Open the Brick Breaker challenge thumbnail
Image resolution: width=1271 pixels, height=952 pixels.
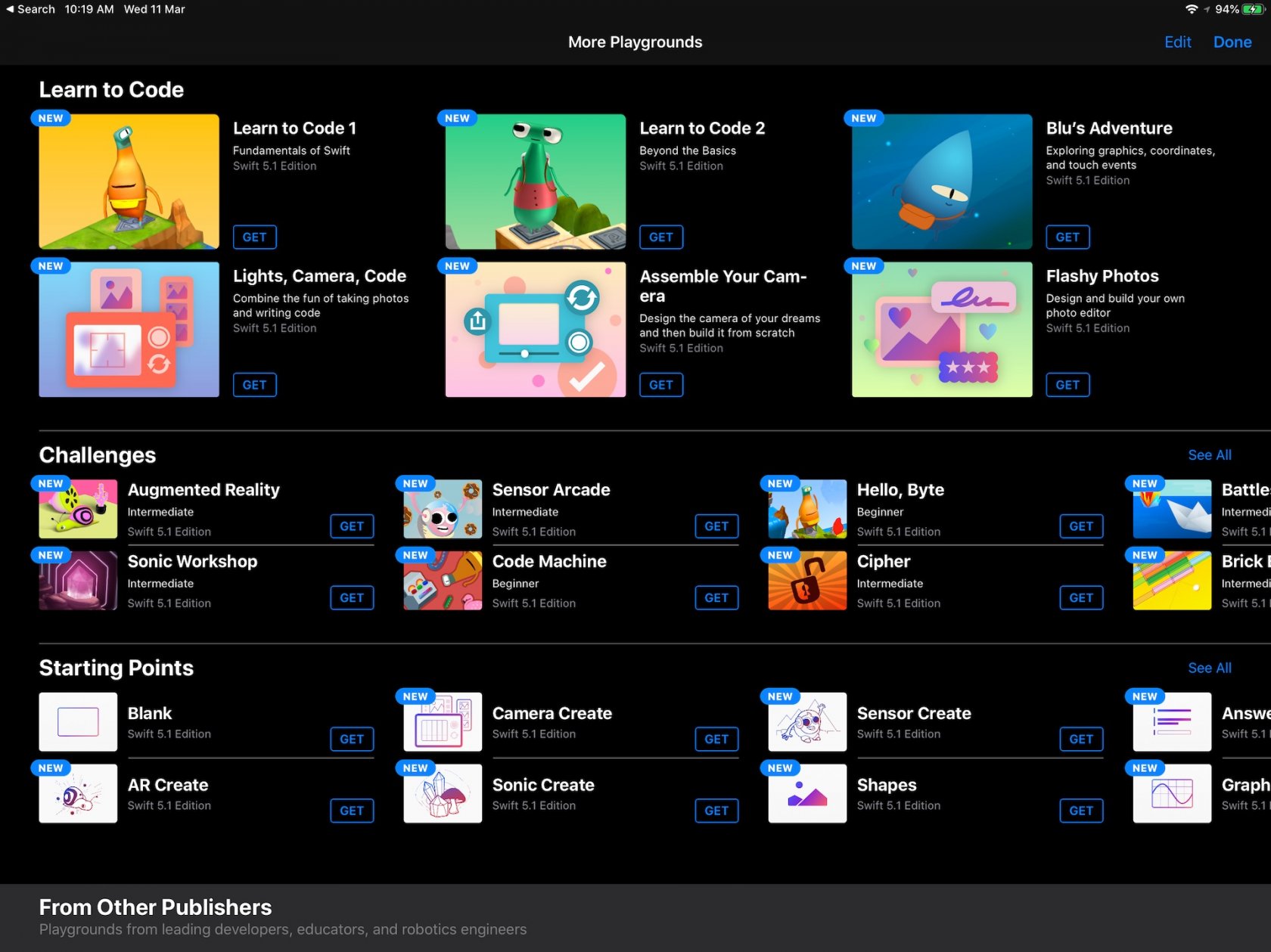coord(1171,581)
